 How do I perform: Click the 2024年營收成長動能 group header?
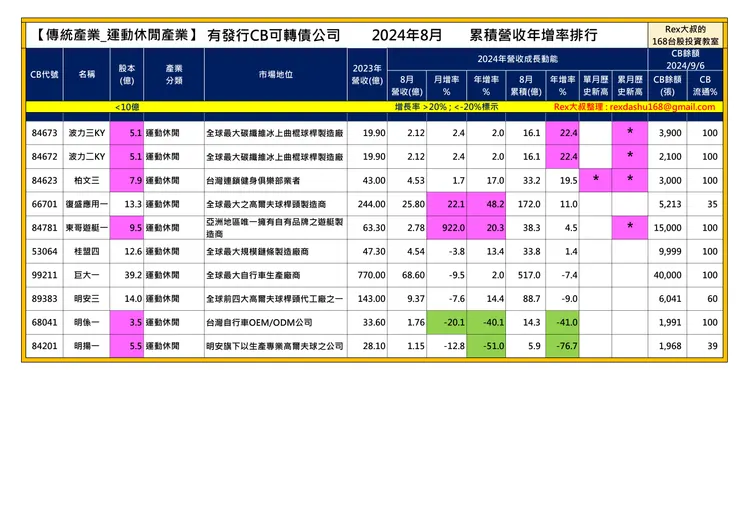click(x=517, y=59)
